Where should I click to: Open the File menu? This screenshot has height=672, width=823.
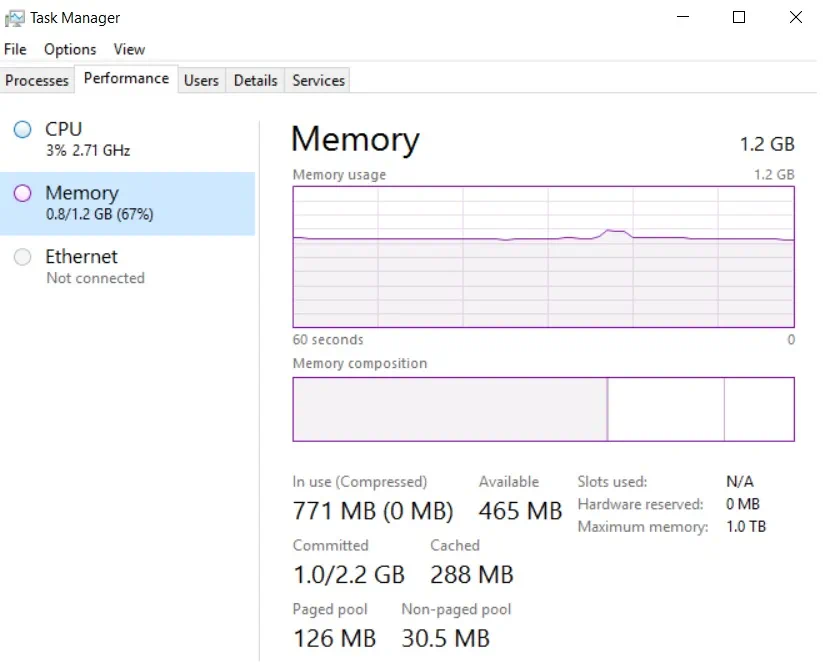click(x=15, y=49)
